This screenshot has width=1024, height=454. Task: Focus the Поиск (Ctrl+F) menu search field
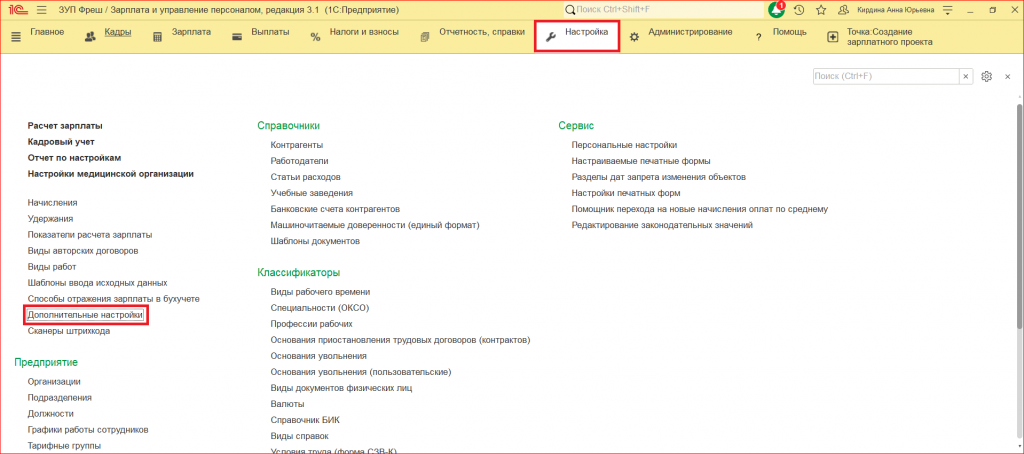coord(886,76)
